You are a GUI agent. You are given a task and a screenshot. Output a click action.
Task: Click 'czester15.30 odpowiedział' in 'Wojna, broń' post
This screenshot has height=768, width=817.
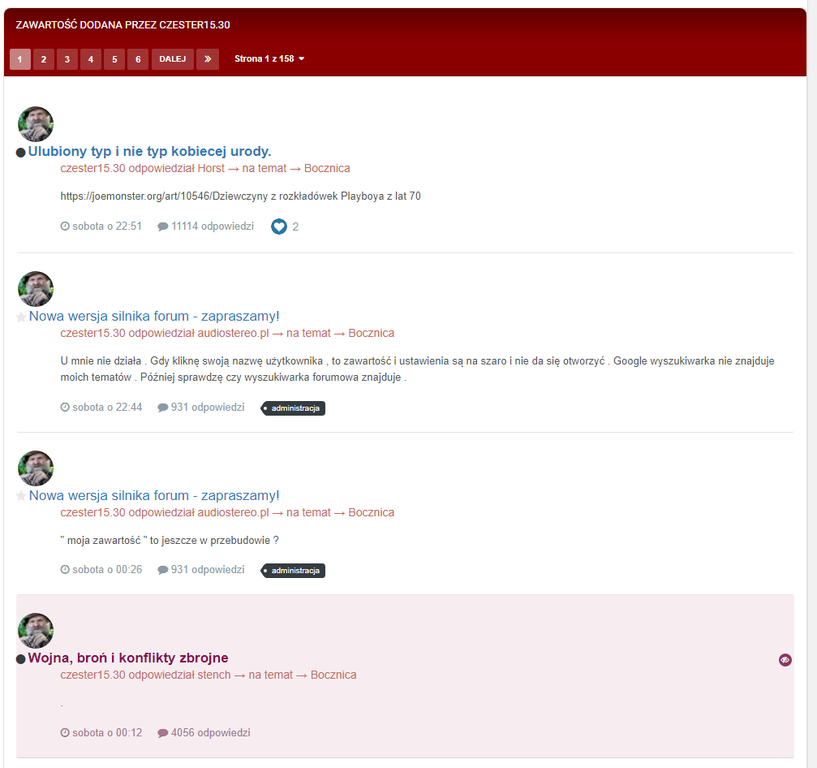pyautogui.click(x=128, y=675)
